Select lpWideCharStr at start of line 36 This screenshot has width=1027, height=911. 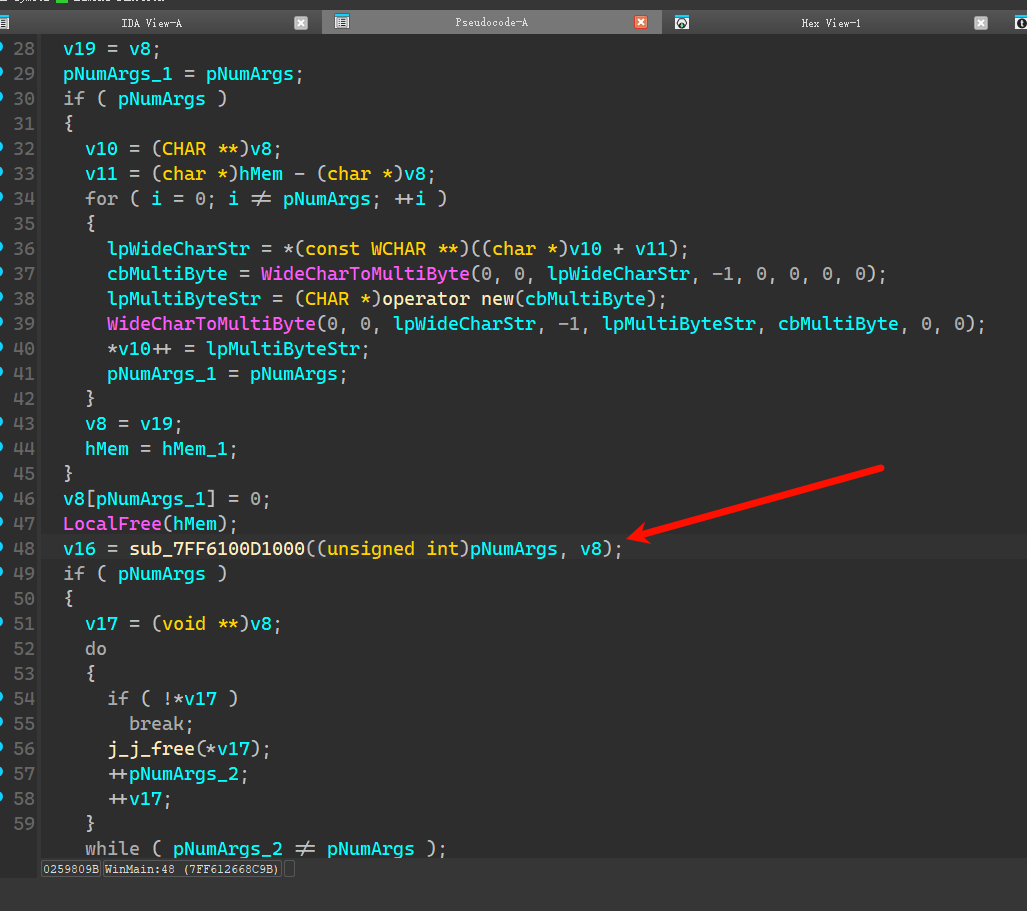point(178,249)
